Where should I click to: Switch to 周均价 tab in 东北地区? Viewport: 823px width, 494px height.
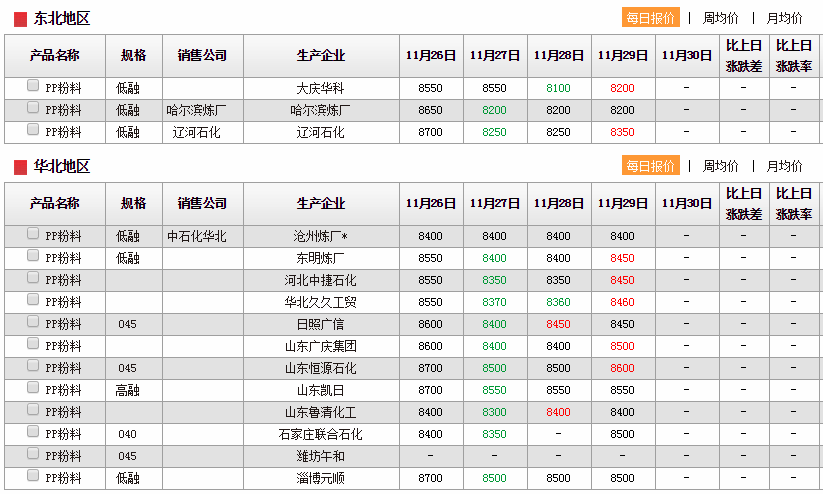click(x=720, y=18)
